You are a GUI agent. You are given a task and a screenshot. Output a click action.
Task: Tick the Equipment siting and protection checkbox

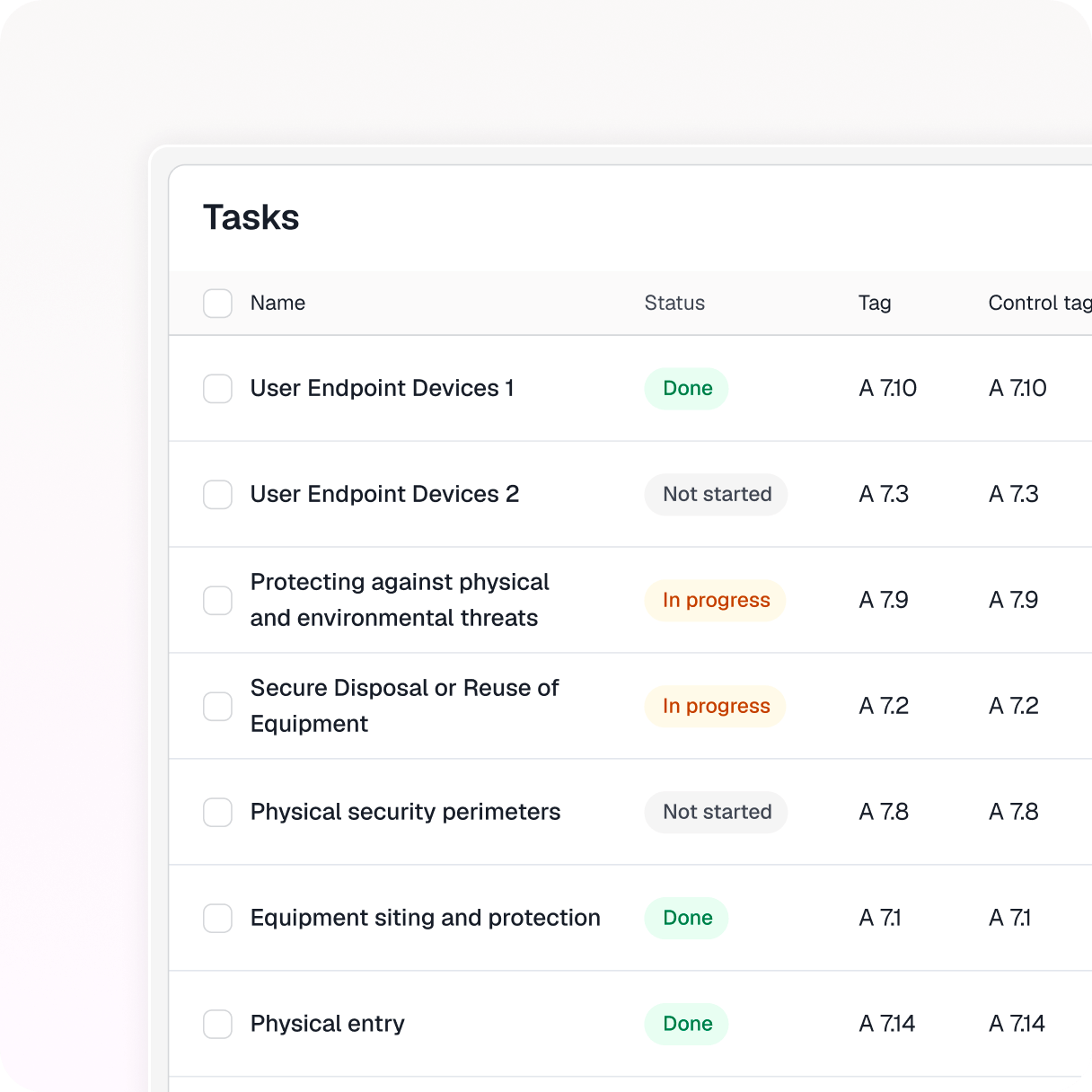pyautogui.click(x=217, y=919)
